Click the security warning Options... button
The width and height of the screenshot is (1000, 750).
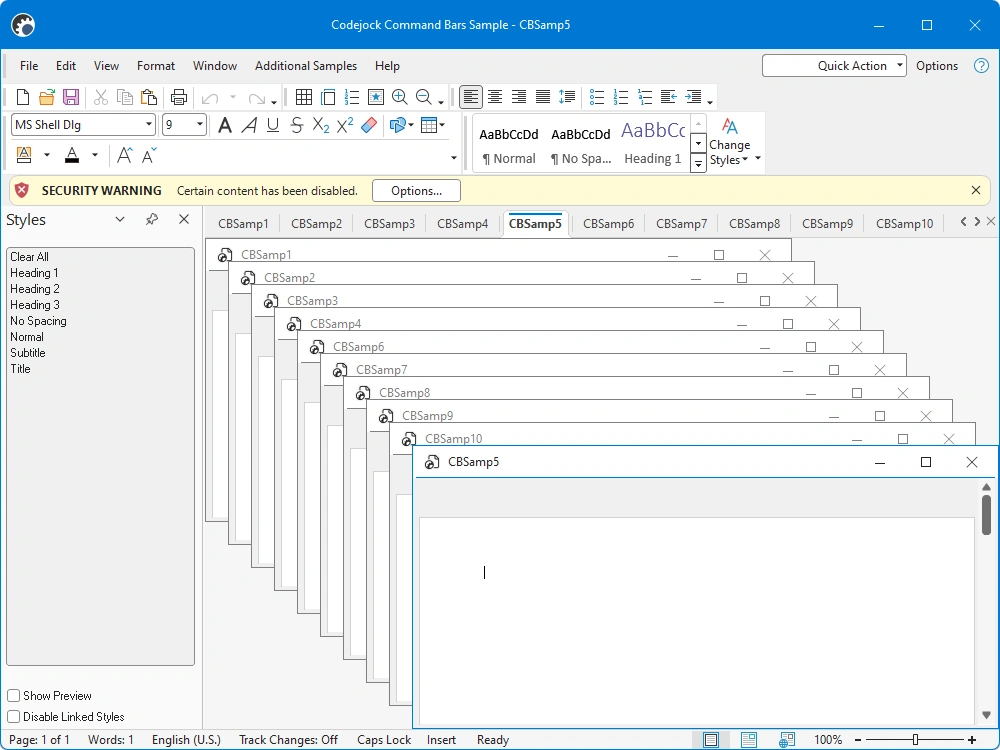416,191
